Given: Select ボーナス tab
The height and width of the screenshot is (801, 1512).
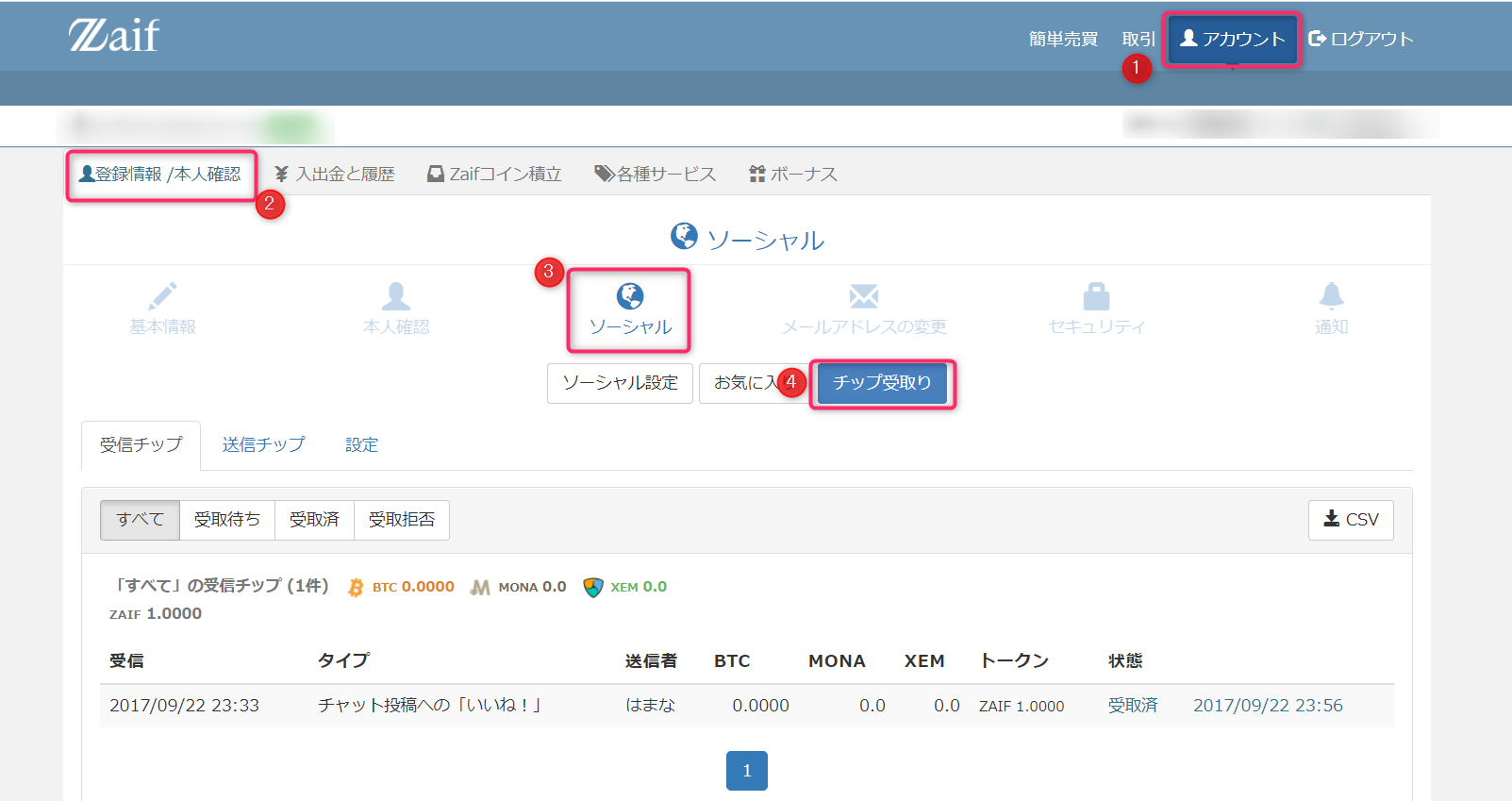Looking at the screenshot, I should pos(793,174).
